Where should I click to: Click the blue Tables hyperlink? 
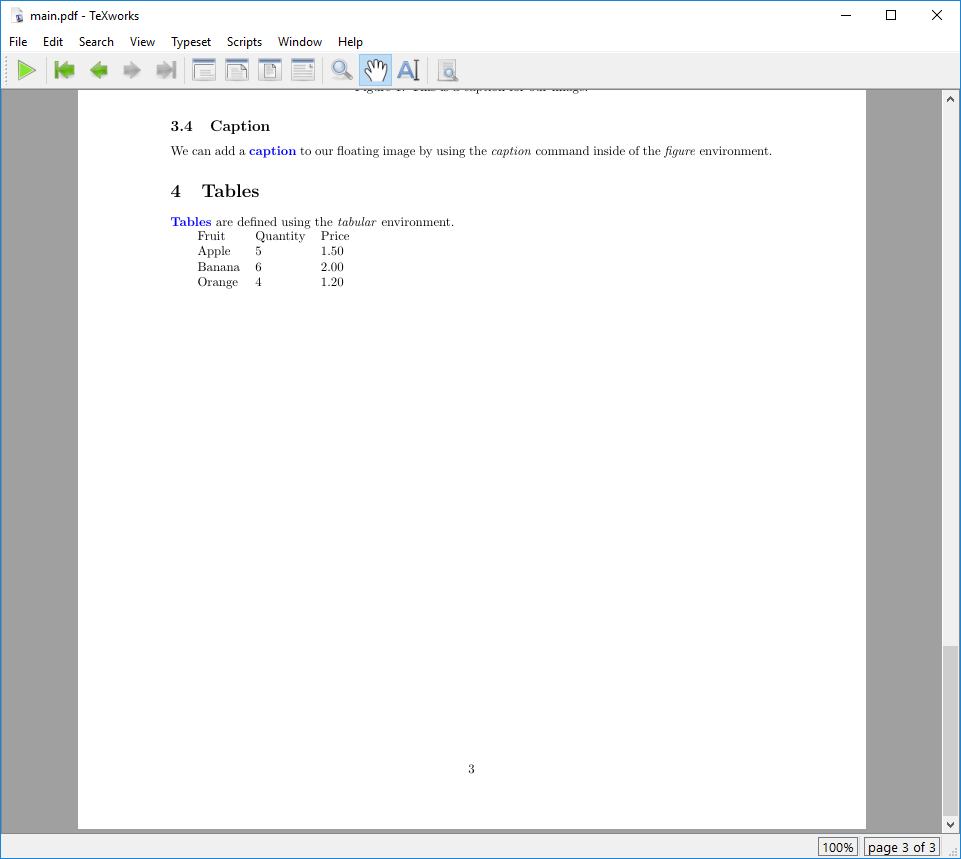tap(190, 221)
